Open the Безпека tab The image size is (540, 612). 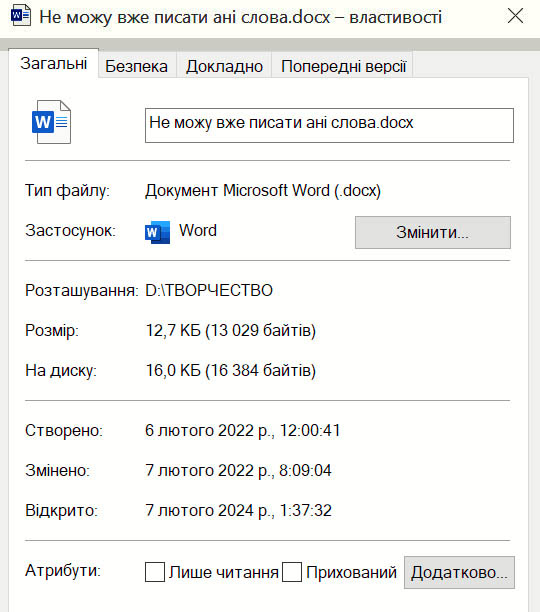(x=137, y=66)
